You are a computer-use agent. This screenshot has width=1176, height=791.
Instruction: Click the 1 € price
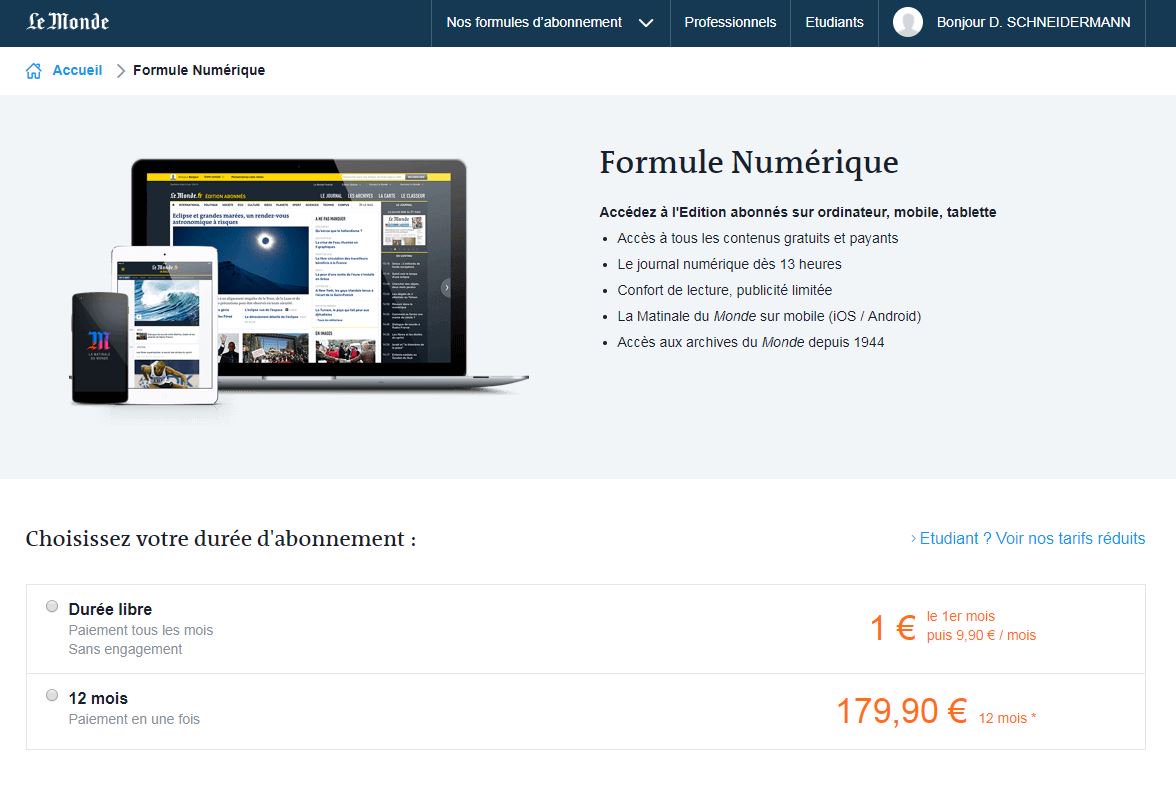tap(892, 628)
